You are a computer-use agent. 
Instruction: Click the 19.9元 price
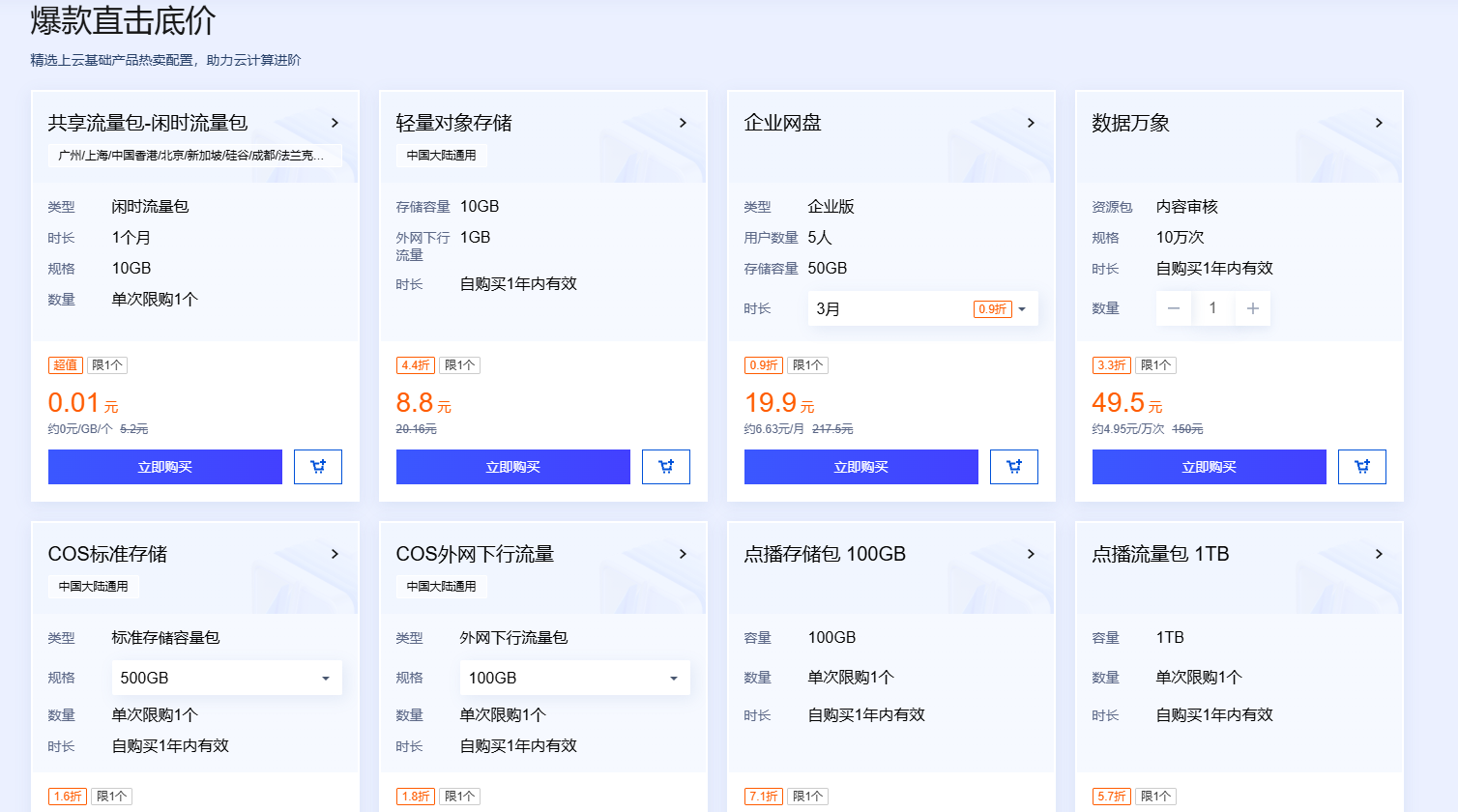779,403
